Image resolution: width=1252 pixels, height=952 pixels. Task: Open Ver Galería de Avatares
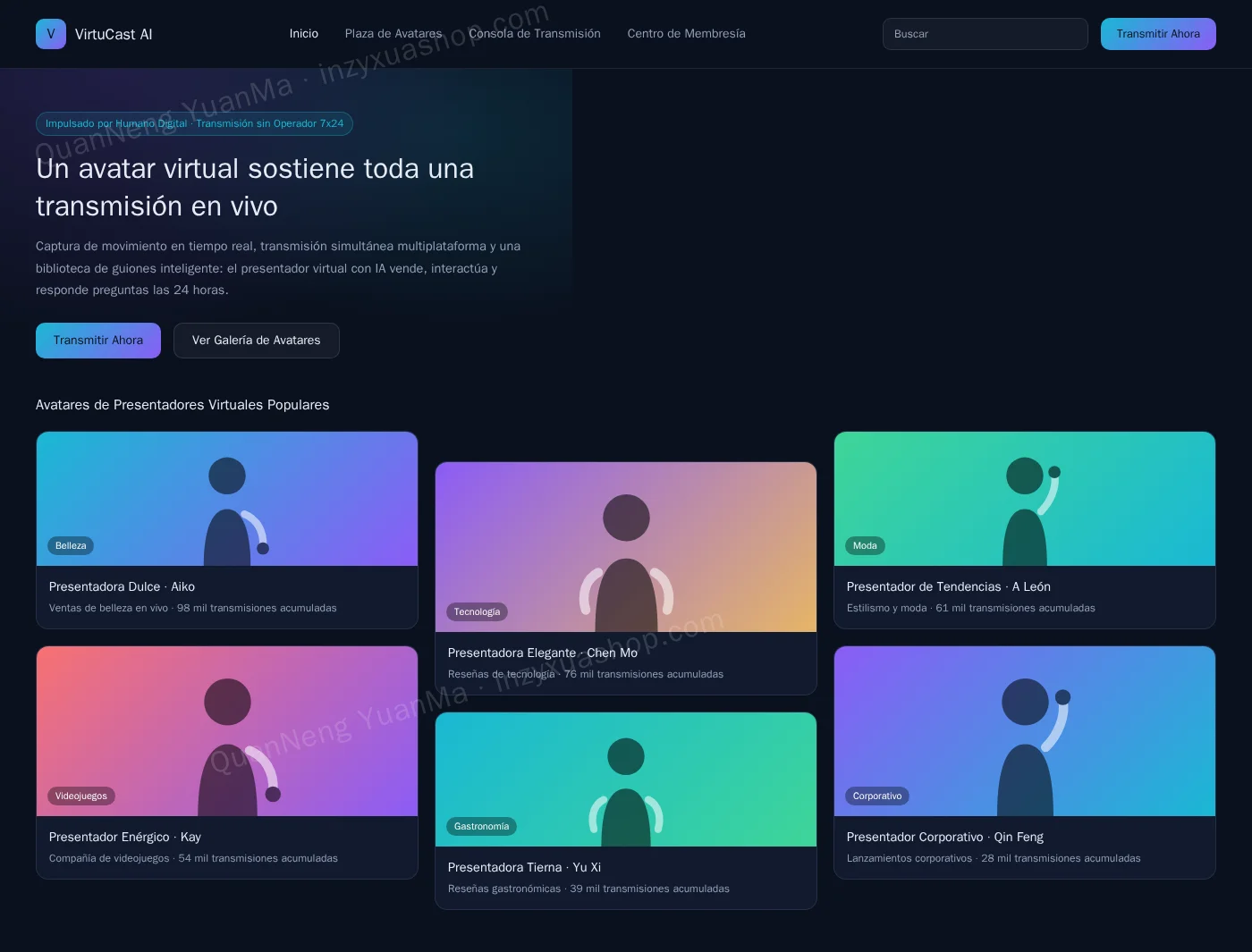coord(257,341)
